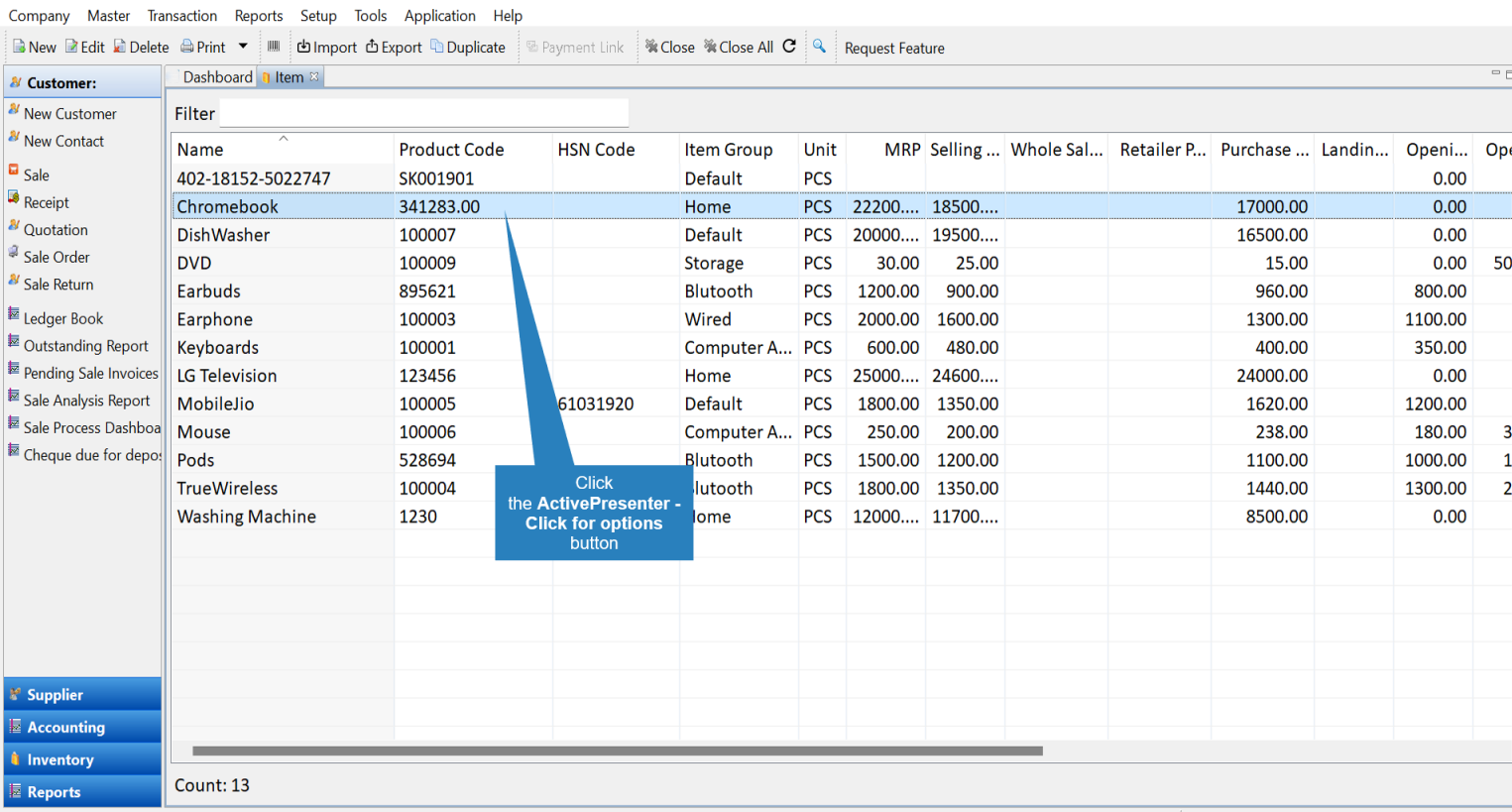This screenshot has height=812, width=1512.
Task: Click the barcode icon in the toolbar
Action: [274, 47]
